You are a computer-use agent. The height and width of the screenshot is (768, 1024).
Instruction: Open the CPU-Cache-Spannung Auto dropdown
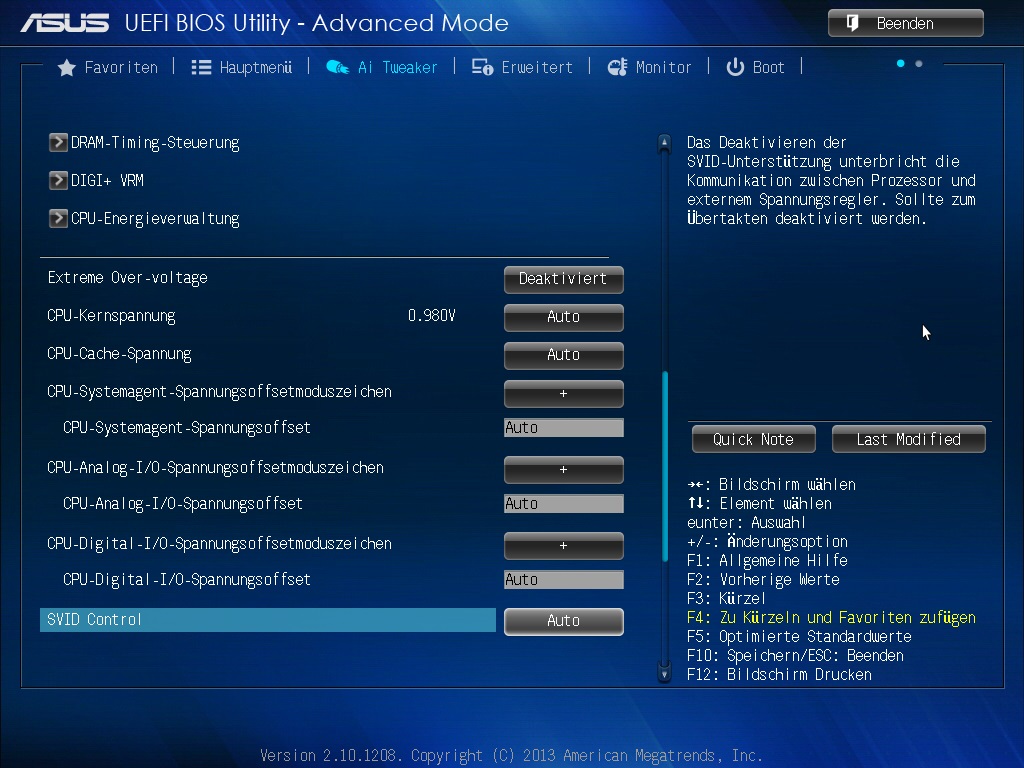tap(564, 355)
